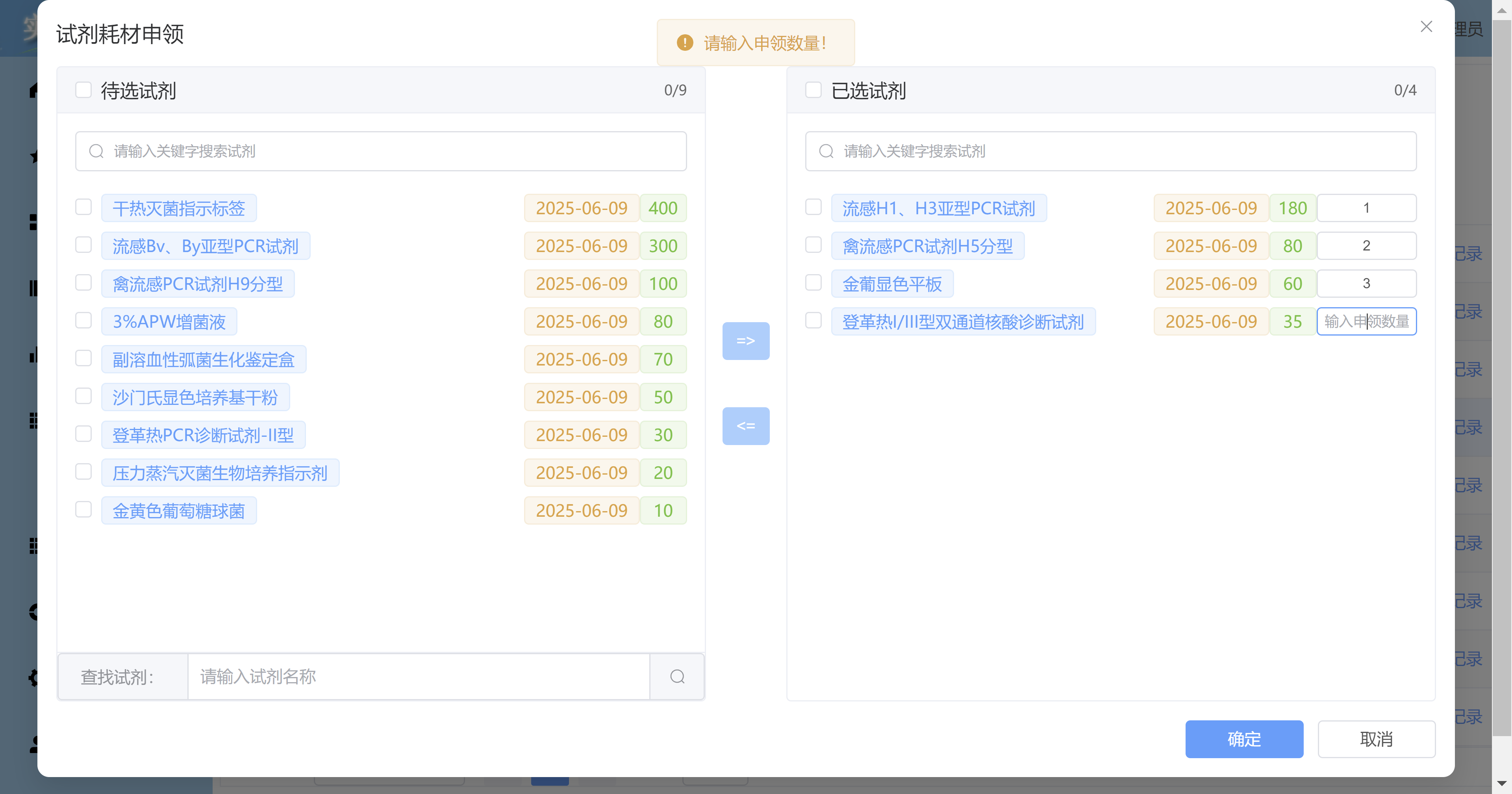
Task: Click the page scrollbar down arrow
Action: pos(1501,783)
